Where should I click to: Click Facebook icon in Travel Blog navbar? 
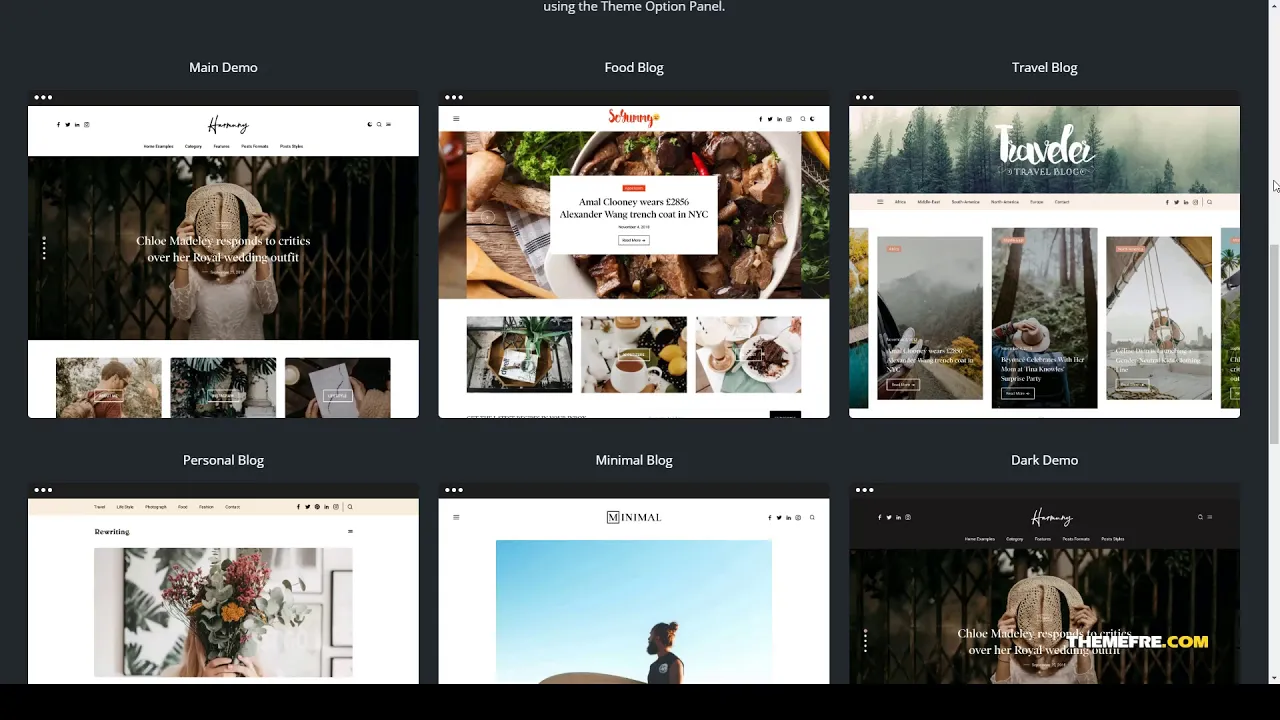1168,202
